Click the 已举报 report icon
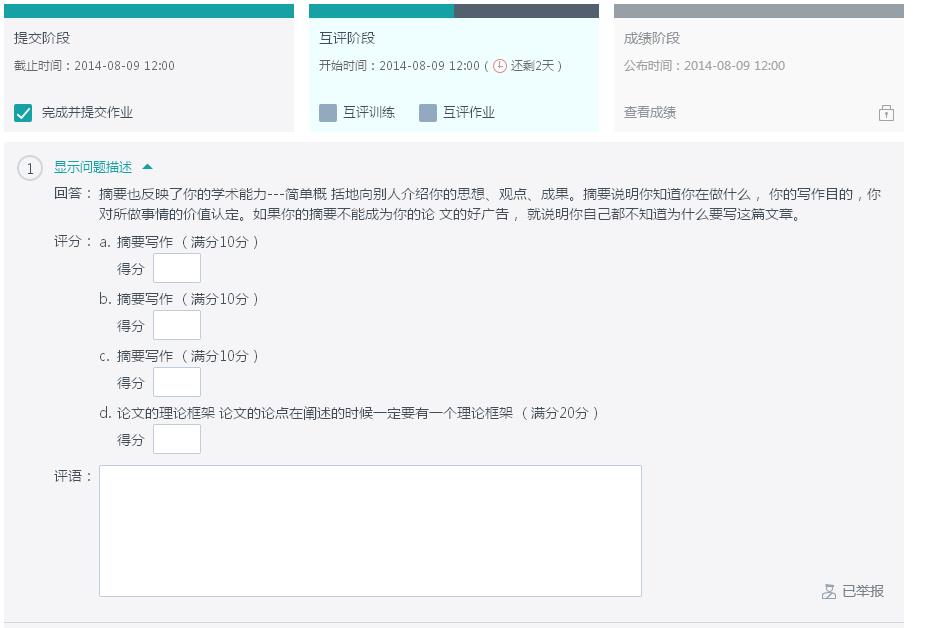The height and width of the screenshot is (628, 937). pyautogui.click(x=828, y=592)
